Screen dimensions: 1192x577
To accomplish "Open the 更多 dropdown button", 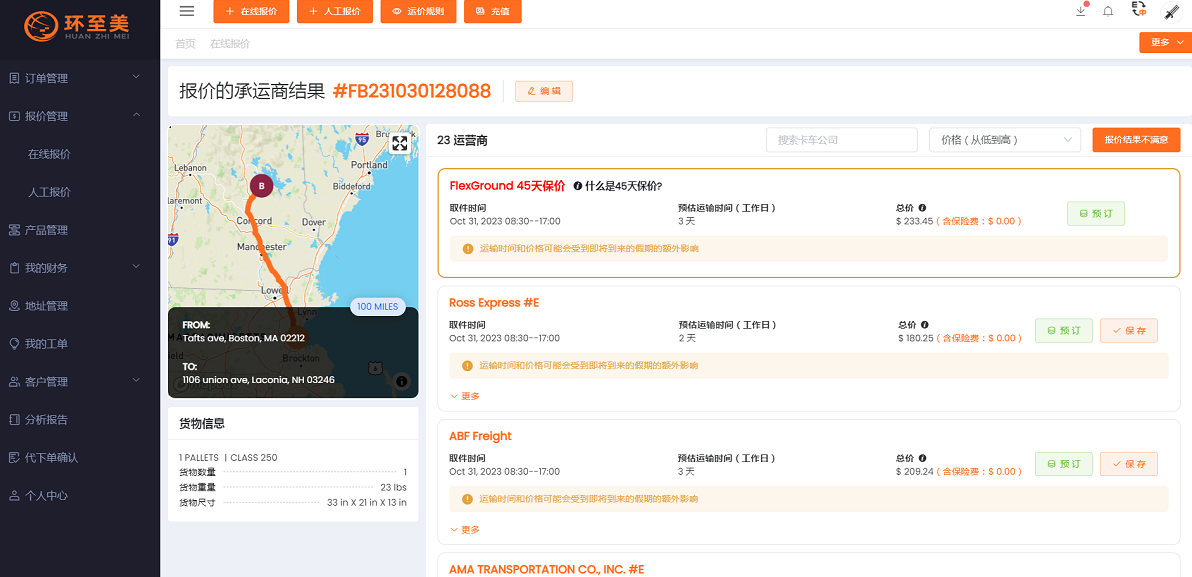I will [1165, 42].
